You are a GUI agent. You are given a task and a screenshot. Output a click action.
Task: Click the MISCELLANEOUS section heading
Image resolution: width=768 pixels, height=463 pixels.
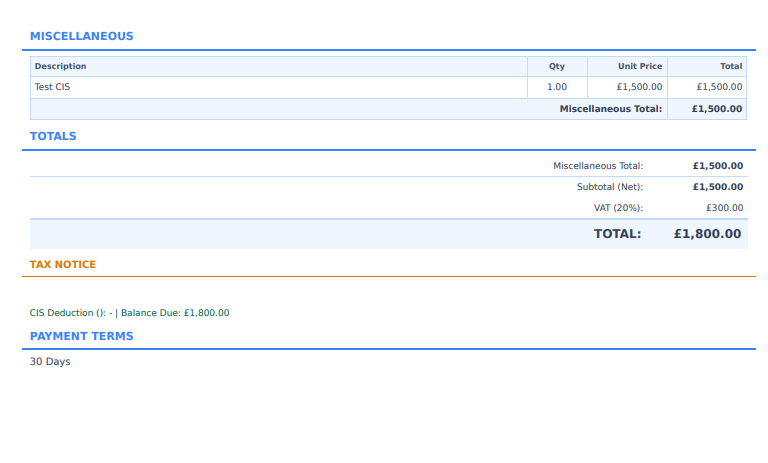tap(81, 36)
